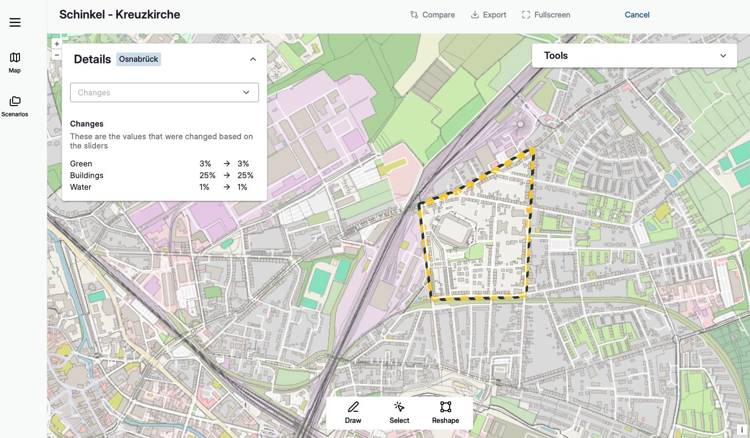The height and width of the screenshot is (438, 750).
Task: Zoom out the map with minus button
Action: [x=56, y=56]
